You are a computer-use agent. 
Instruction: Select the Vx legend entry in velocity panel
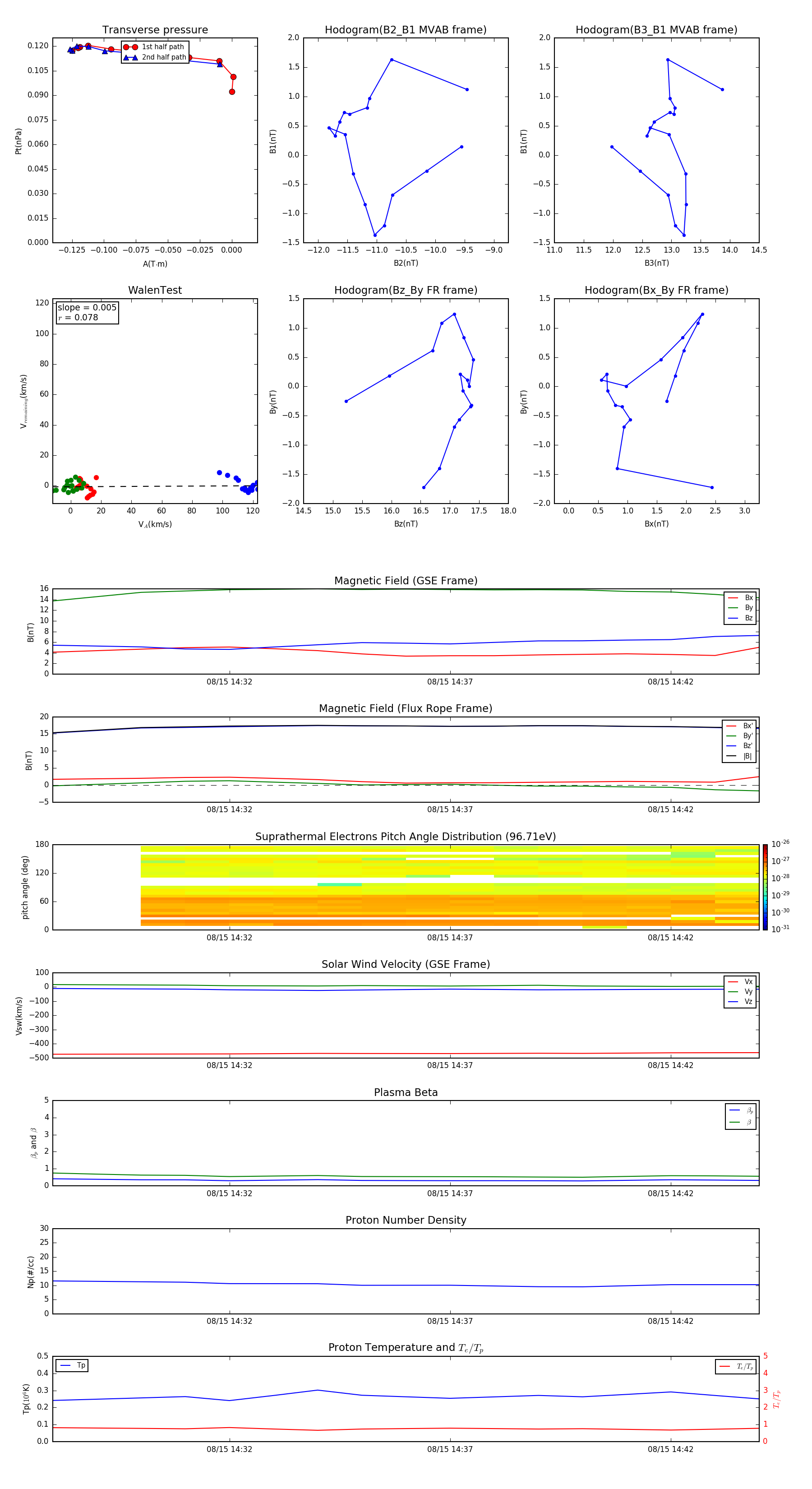click(740, 982)
